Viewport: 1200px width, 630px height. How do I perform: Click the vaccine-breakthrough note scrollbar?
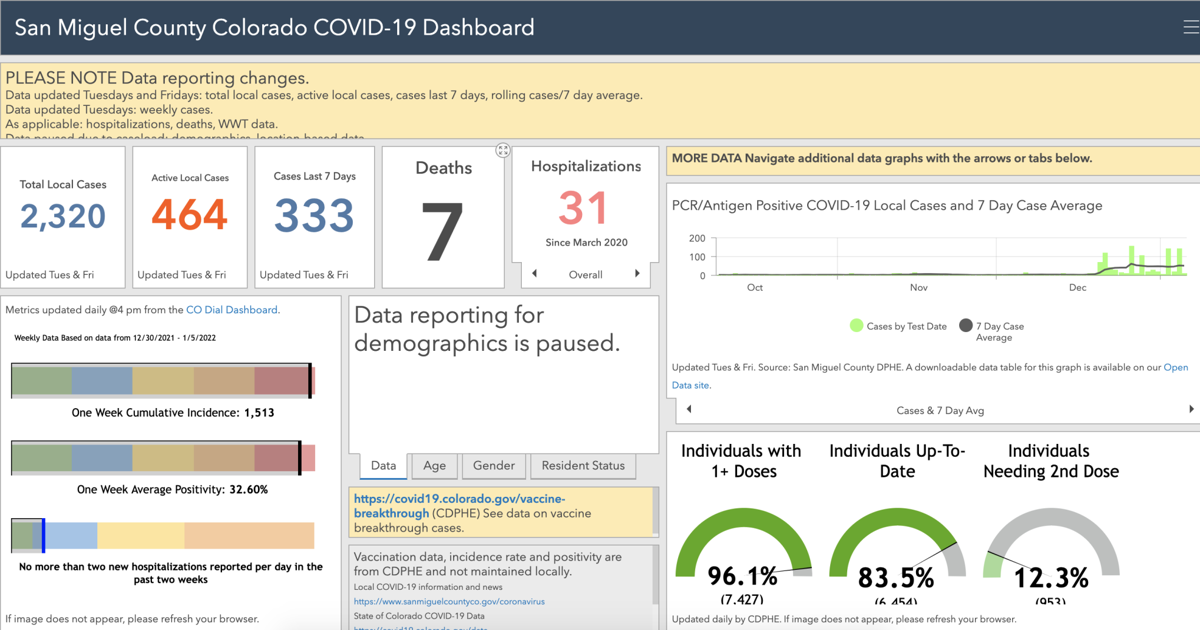point(655,512)
